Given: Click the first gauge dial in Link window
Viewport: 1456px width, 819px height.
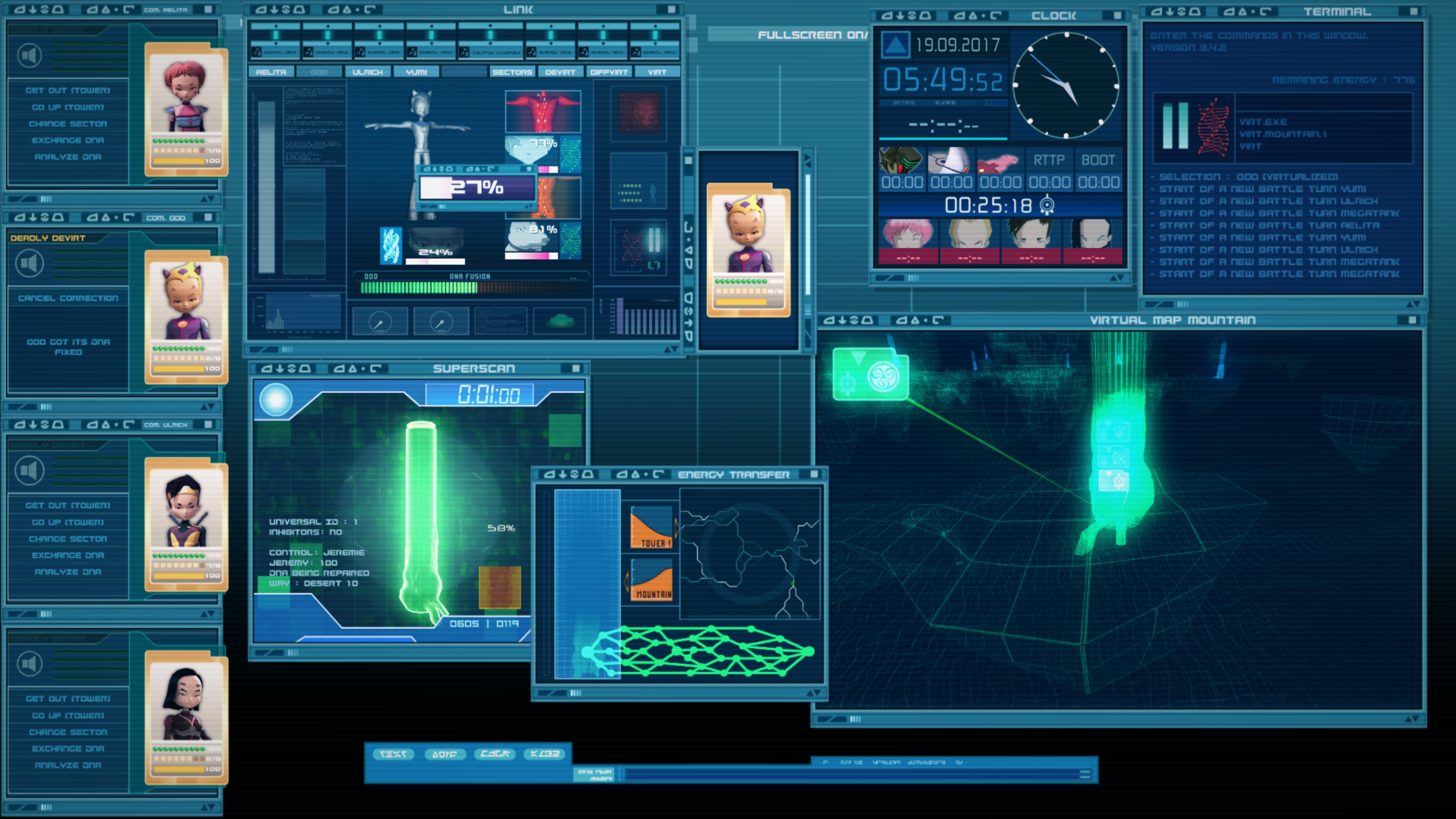Looking at the screenshot, I should click(x=380, y=322).
